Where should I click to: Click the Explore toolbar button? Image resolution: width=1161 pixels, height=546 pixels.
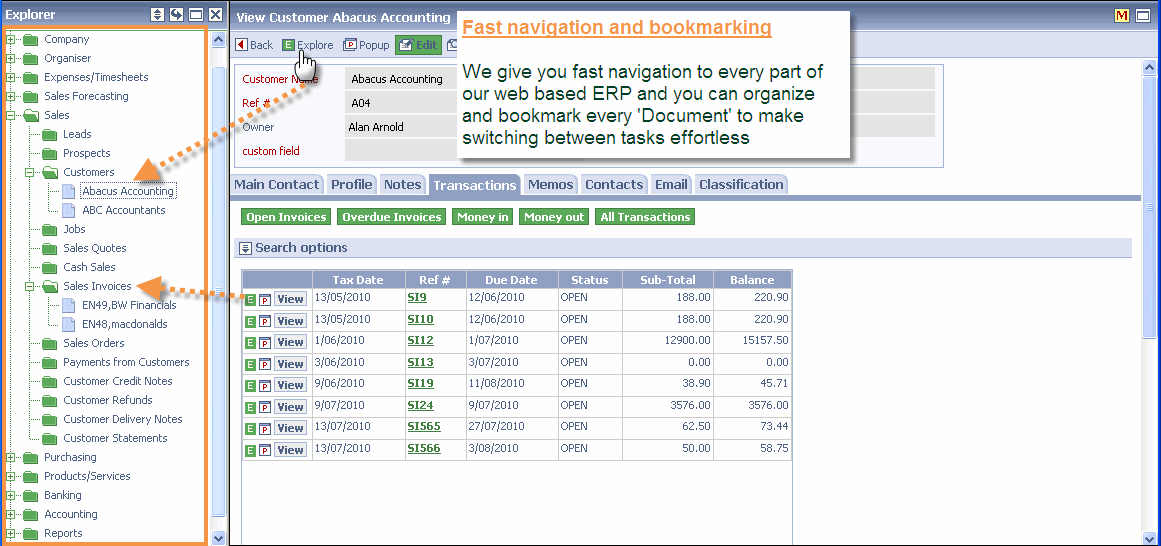point(308,45)
